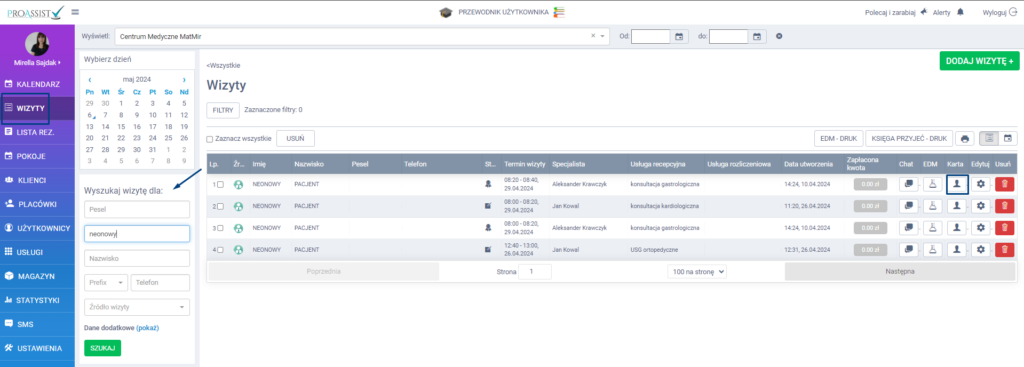
Task: Click the FILTRY button
Action: pos(223,110)
